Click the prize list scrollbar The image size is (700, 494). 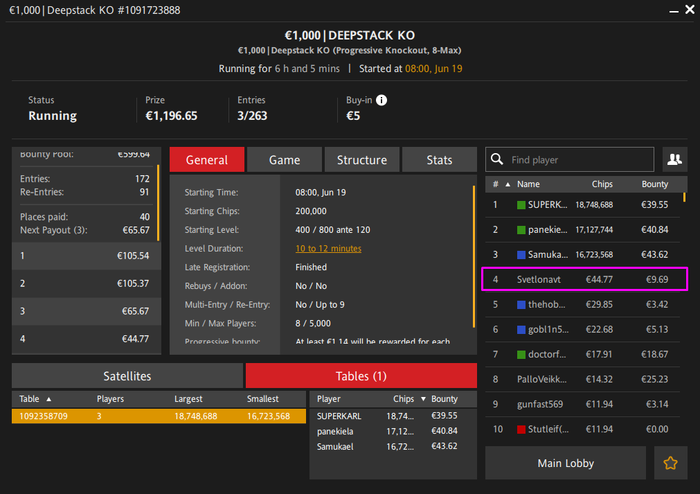[158, 203]
